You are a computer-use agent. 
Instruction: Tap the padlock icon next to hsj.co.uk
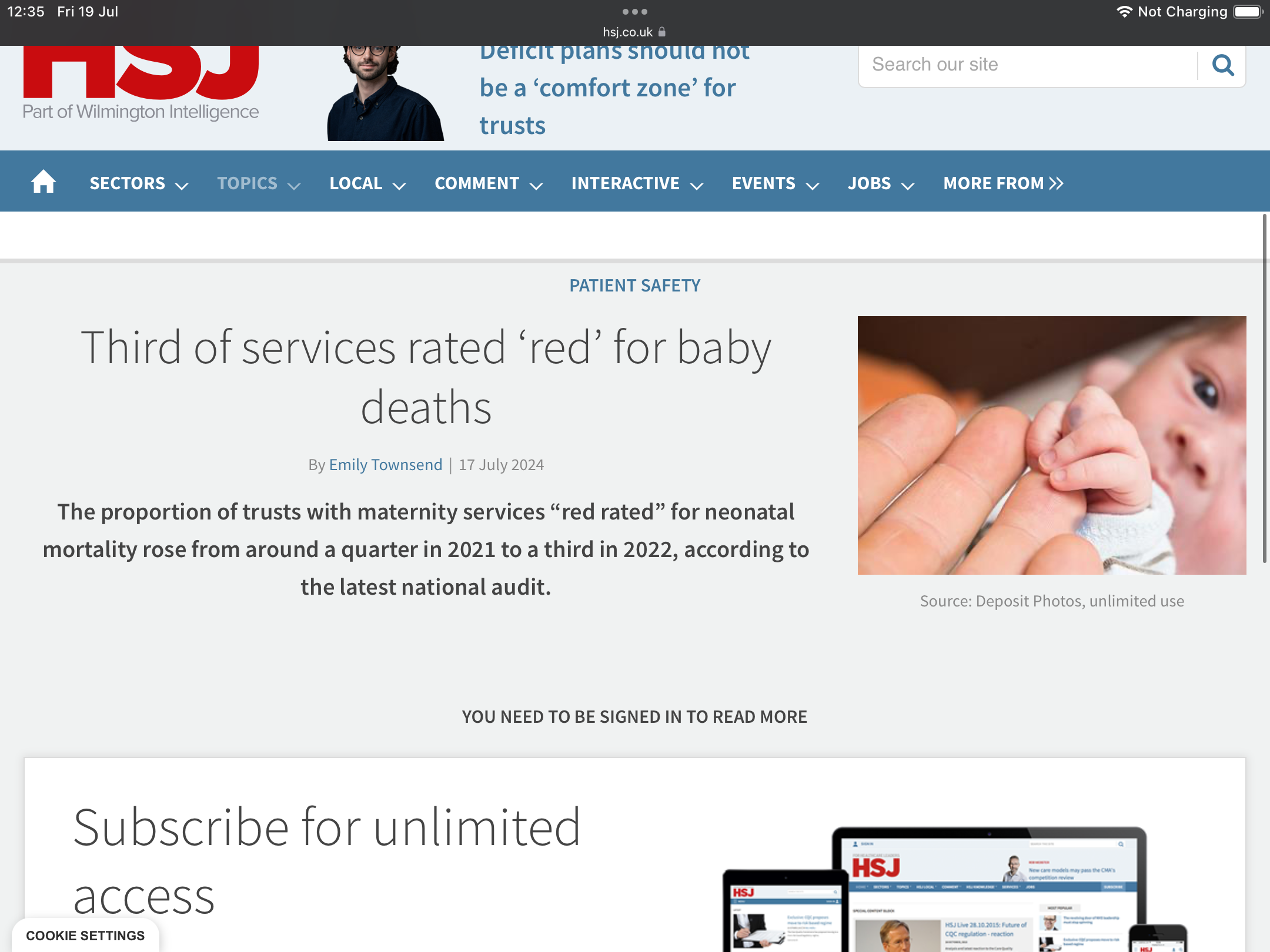point(662,32)
